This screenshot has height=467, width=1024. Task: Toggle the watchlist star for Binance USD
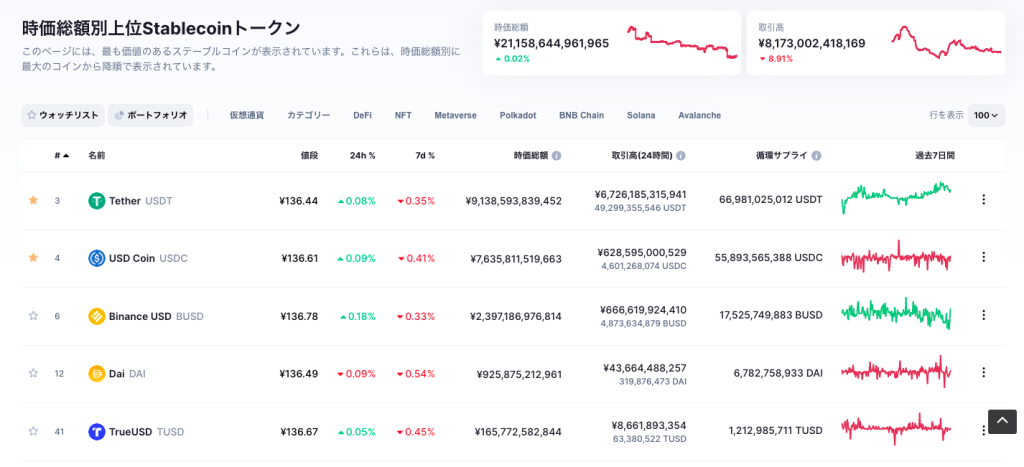tap(33, 316)
